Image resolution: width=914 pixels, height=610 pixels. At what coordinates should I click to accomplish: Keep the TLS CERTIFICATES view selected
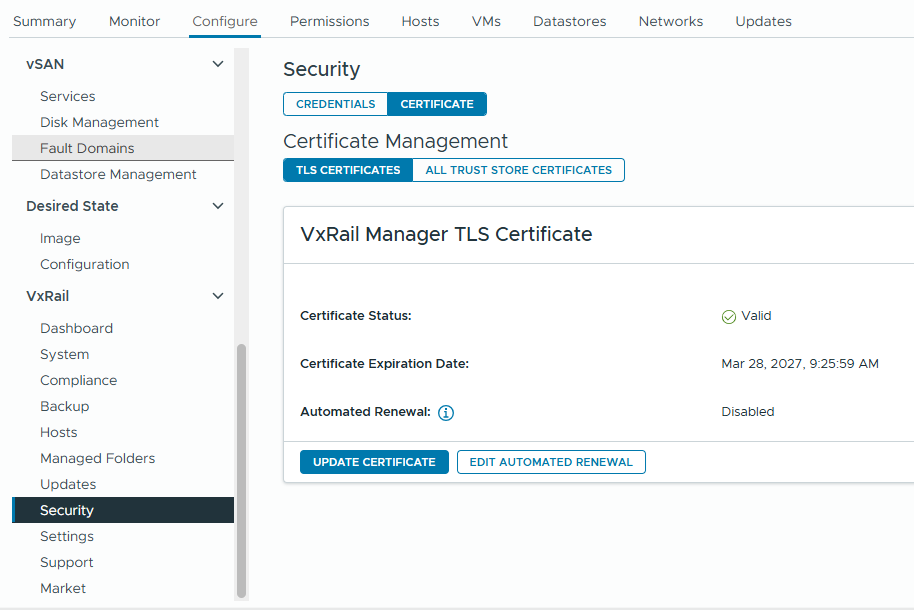(347, 170)
